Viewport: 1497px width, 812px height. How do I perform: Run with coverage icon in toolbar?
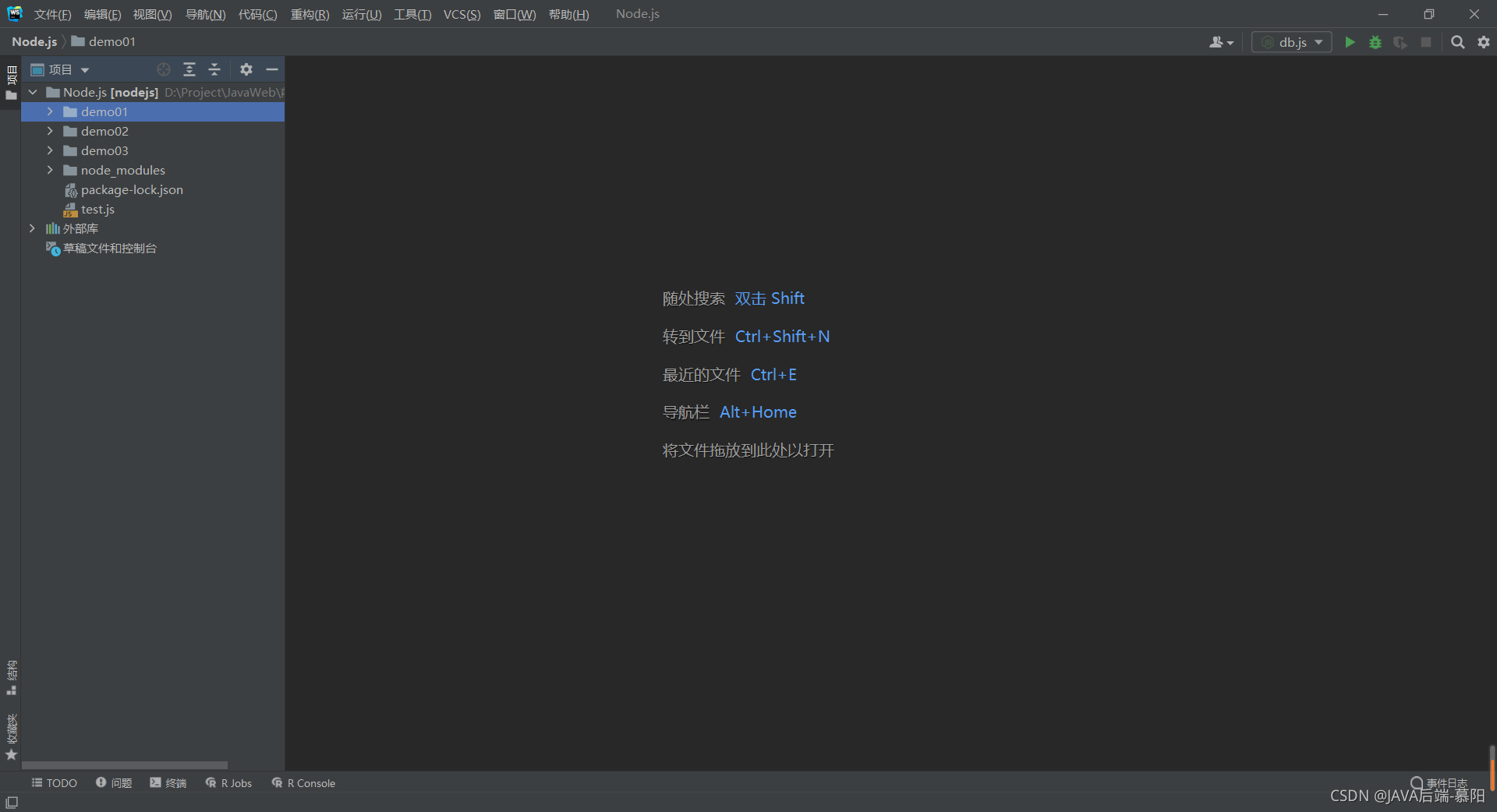pyautogui.click(x=1400, y=42)
